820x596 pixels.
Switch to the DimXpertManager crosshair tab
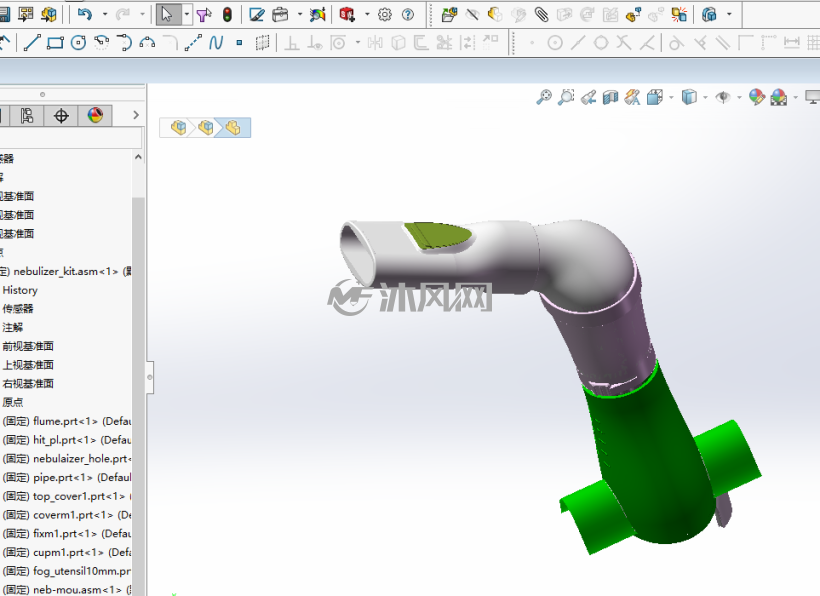61,116
